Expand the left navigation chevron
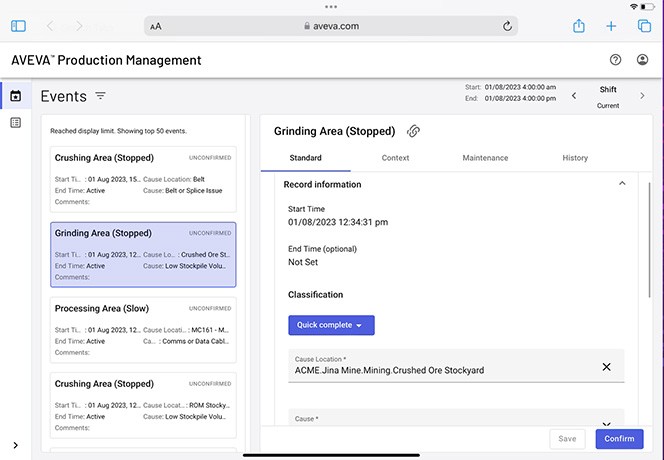This screenshot has width=664, height=460. [x=16, y=445]
